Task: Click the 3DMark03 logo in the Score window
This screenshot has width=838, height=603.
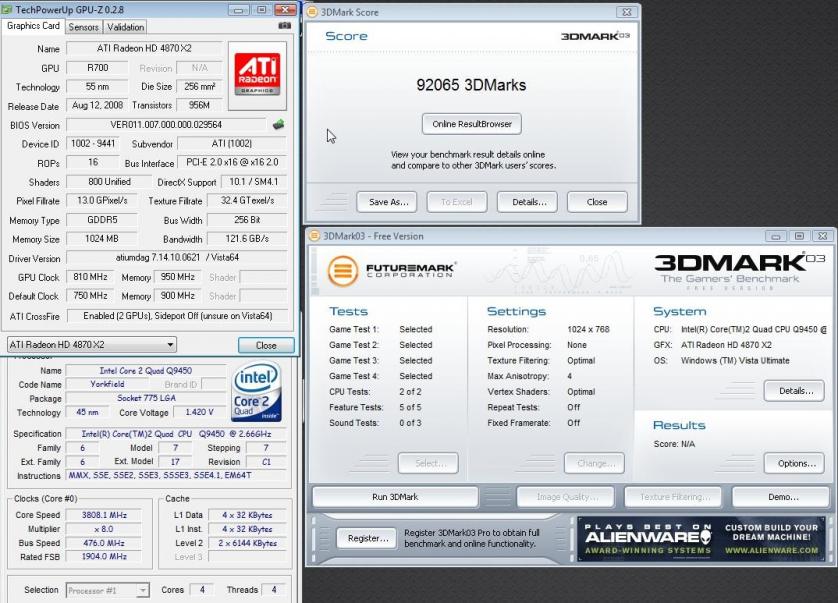Action: click(x=595, y=36)
